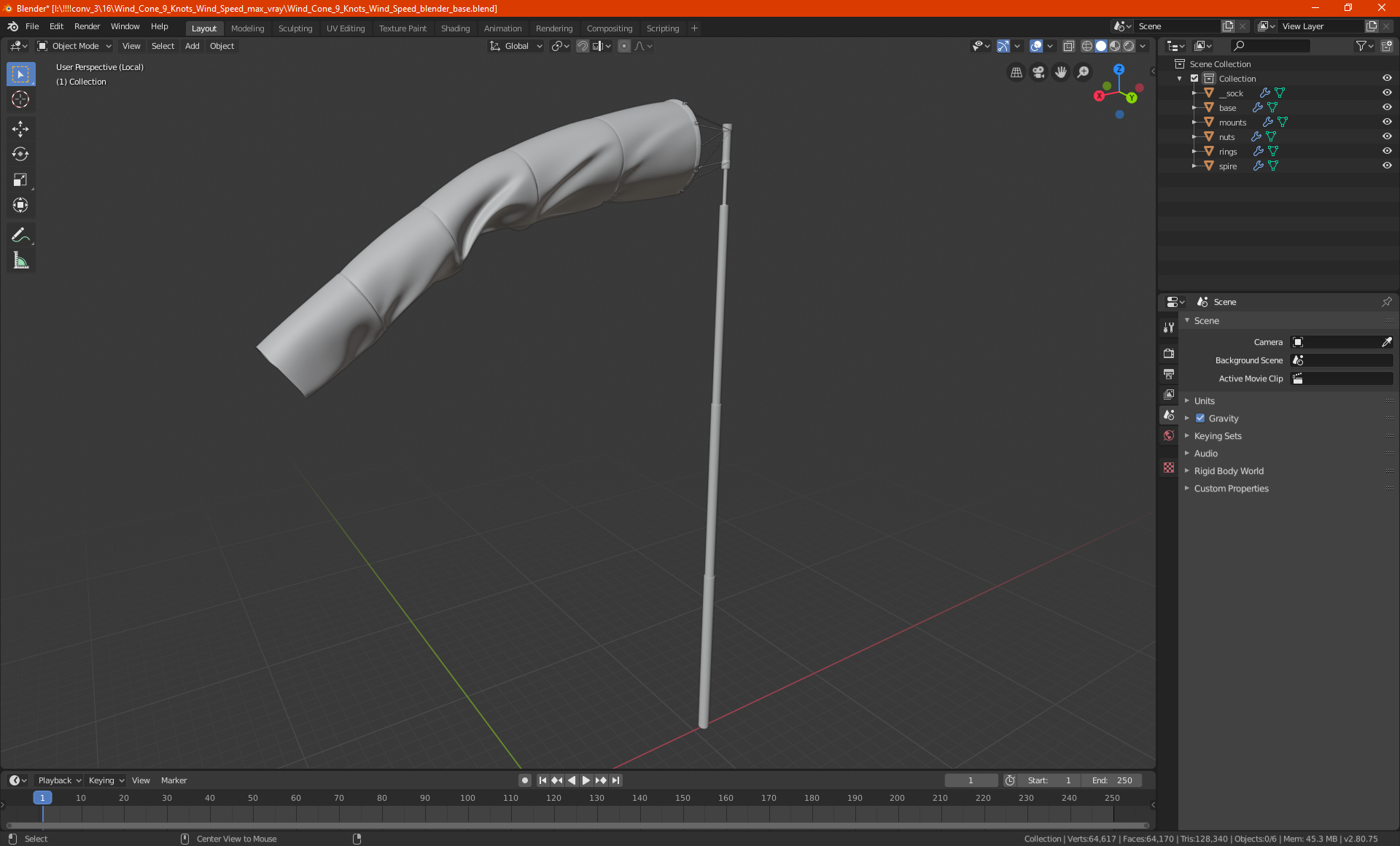Viewport: 1400px width, 846px height.
Task: Hide the mounts object in outliner
Action: coord(1387,123)
